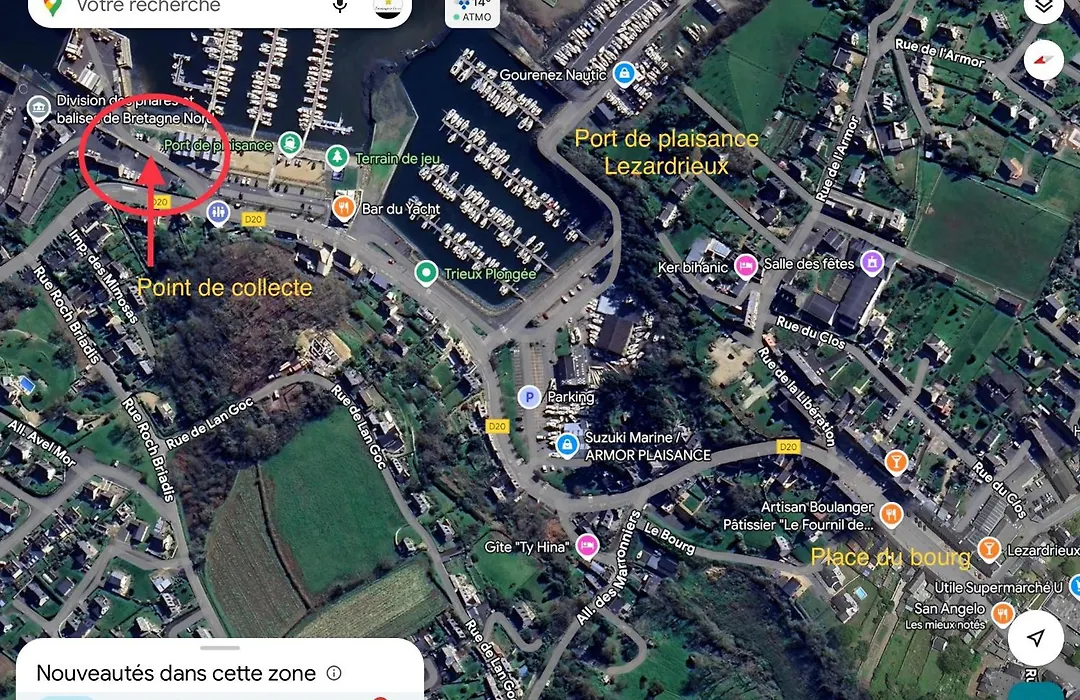The width and height of the screenshot is (1080, 700).
Task: Tap the Terrain de jeu park marker
Action: (x=337, y=158)
